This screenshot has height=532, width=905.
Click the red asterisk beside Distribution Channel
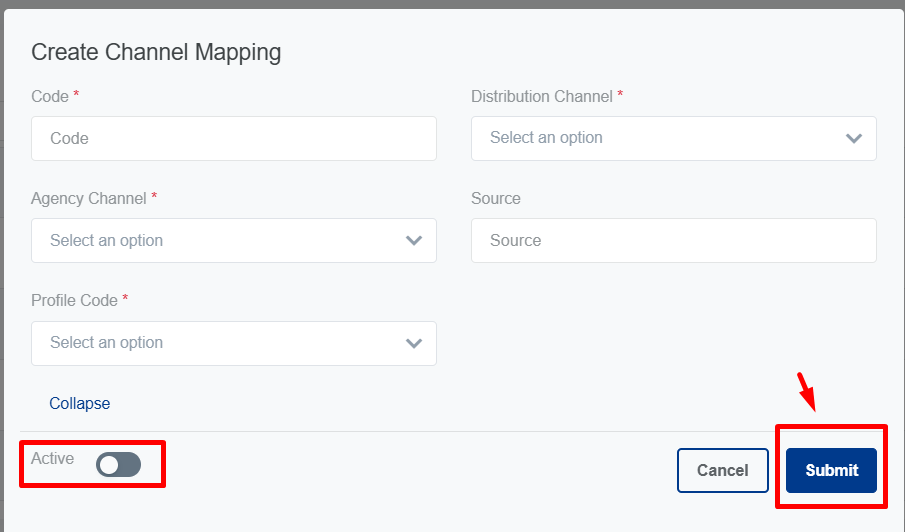pos(620,96)
